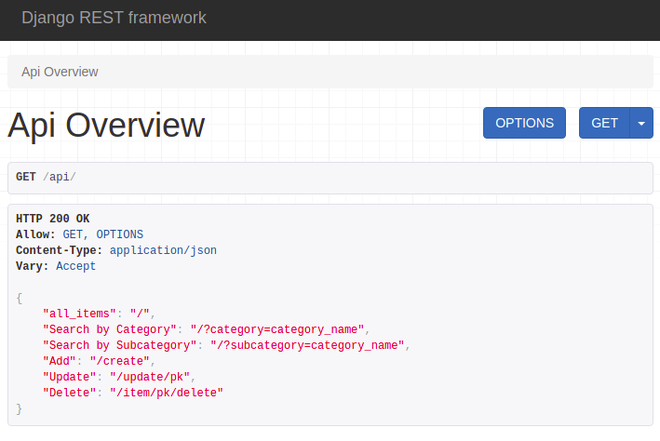Click the "all_items" JSON key
The width and height of the screenshot is (660, 441).
tap(79, 313)
